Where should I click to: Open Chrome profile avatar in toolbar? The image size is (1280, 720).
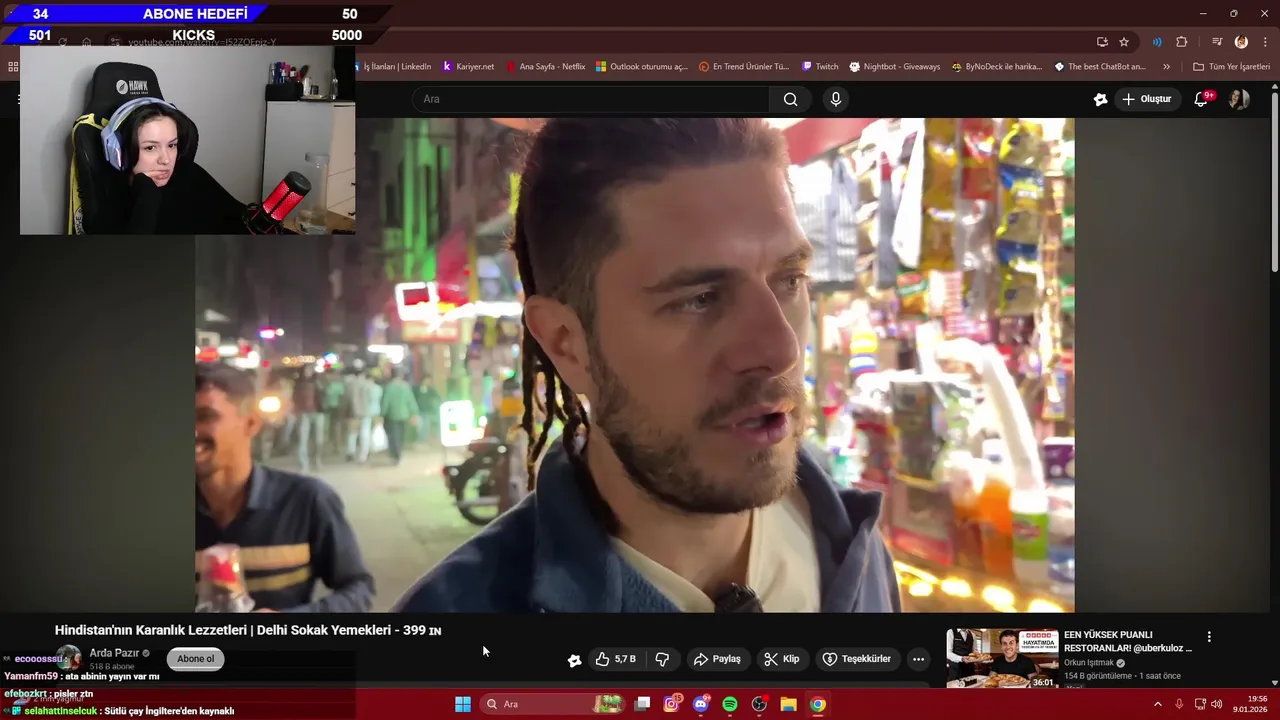click(x=1241, y=42)
